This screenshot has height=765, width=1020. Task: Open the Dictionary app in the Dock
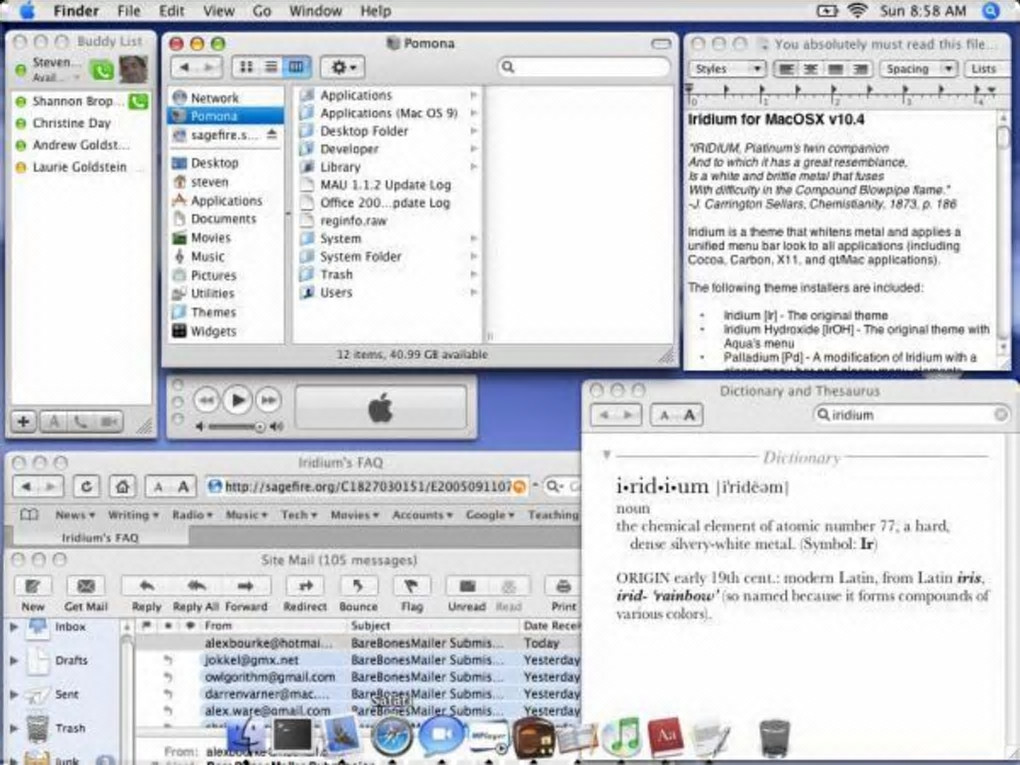665,736
